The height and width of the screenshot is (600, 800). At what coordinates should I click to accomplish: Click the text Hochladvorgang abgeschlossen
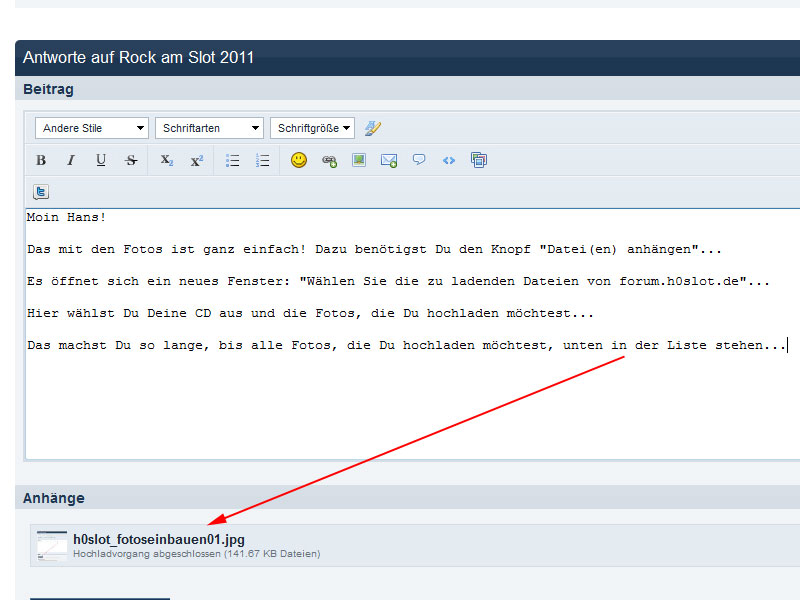point(147,554)
